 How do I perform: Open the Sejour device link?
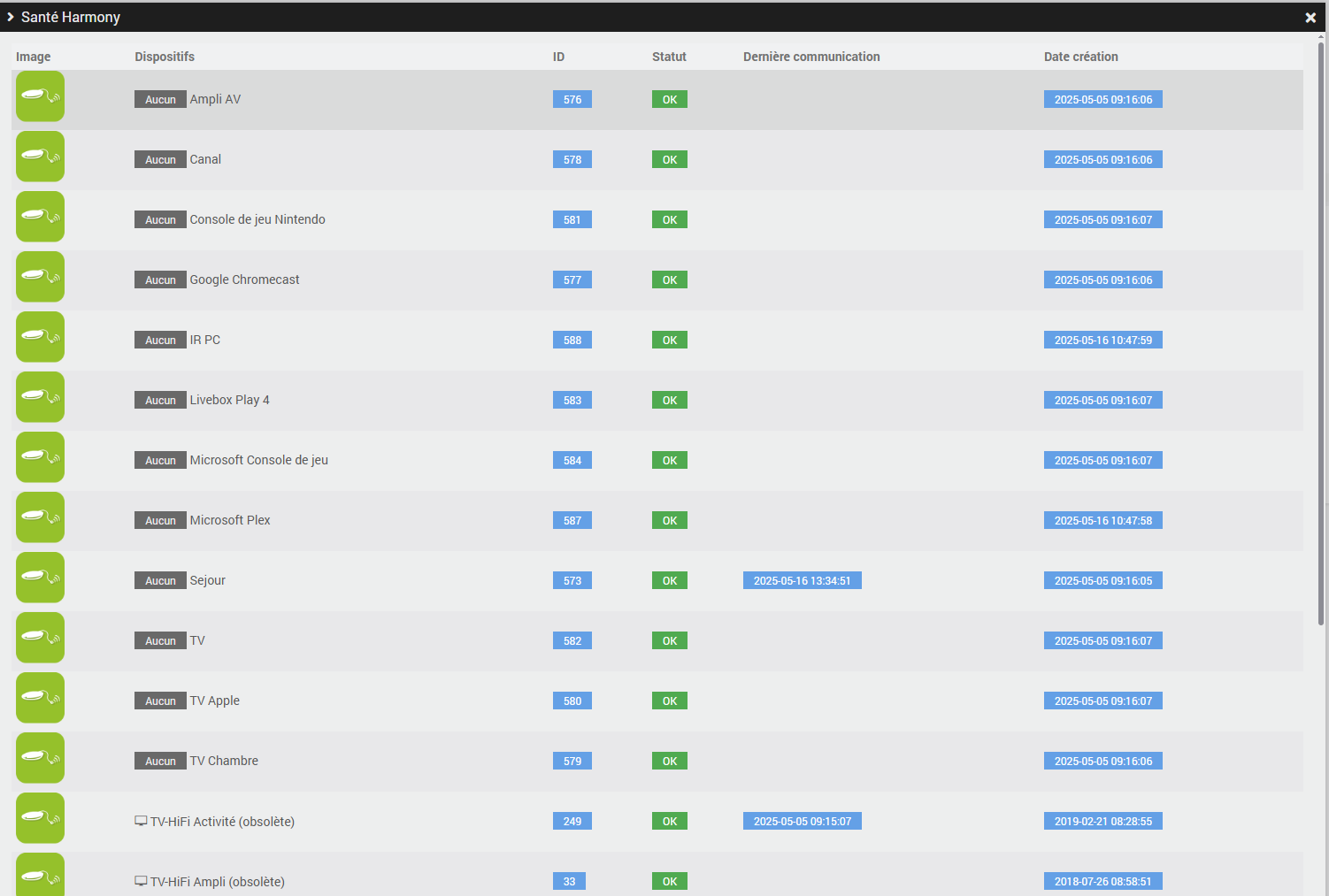click(207, 580)
